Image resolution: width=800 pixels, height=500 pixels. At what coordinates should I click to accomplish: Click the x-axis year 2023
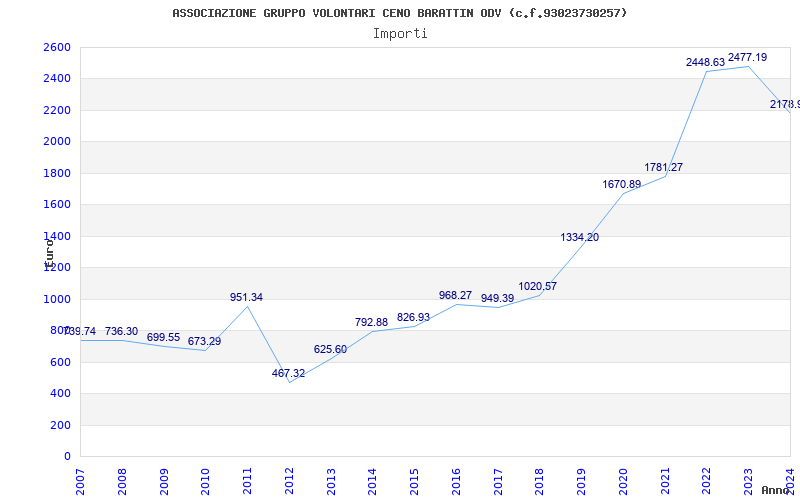tap(748, 482)
